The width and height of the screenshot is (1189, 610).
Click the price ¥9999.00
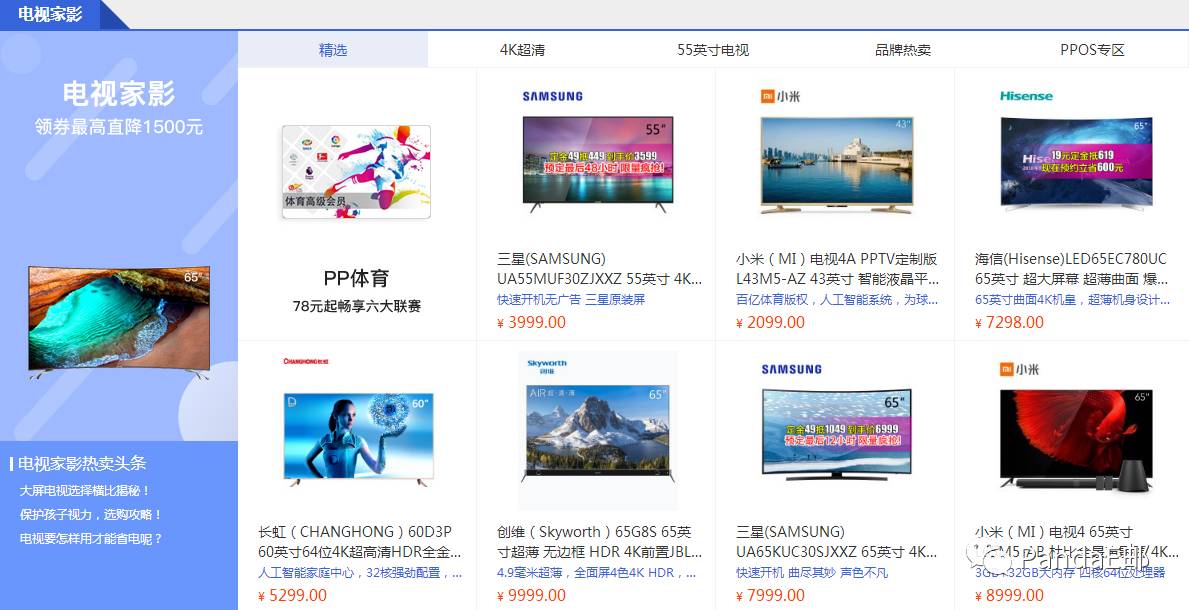coord(532,596)
